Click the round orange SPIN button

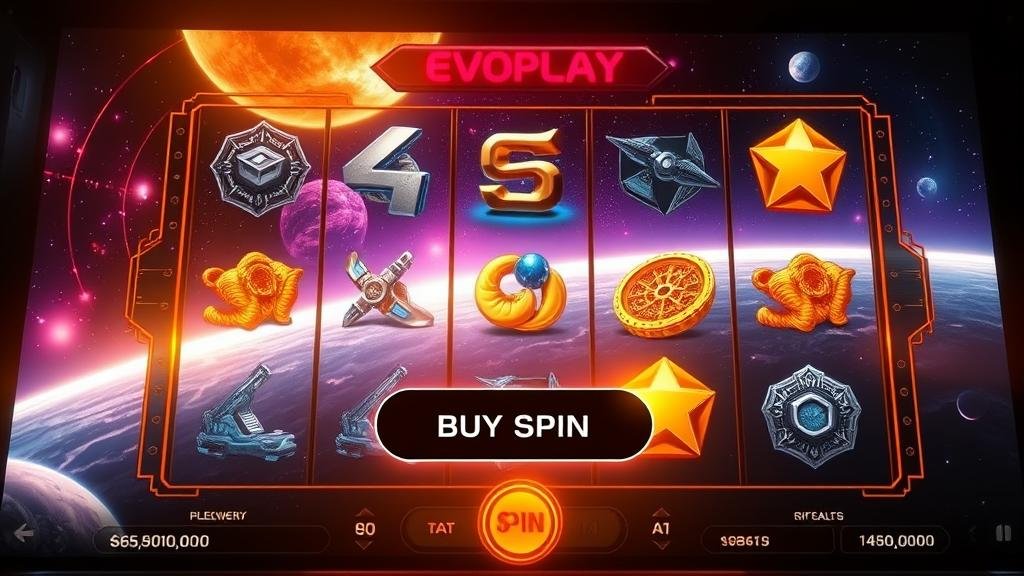pos(520,522)
